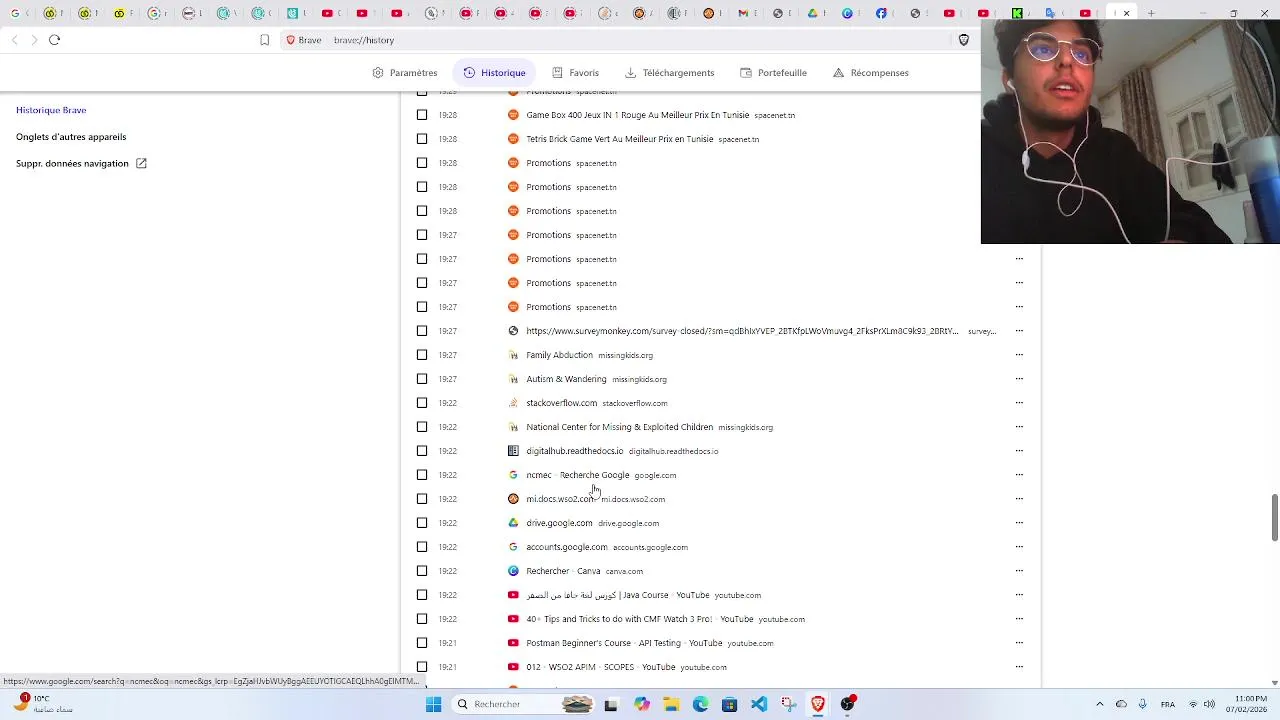Open the Paramètres section
The height and width of the screenshot is (720, 1280).
[405, 73]
